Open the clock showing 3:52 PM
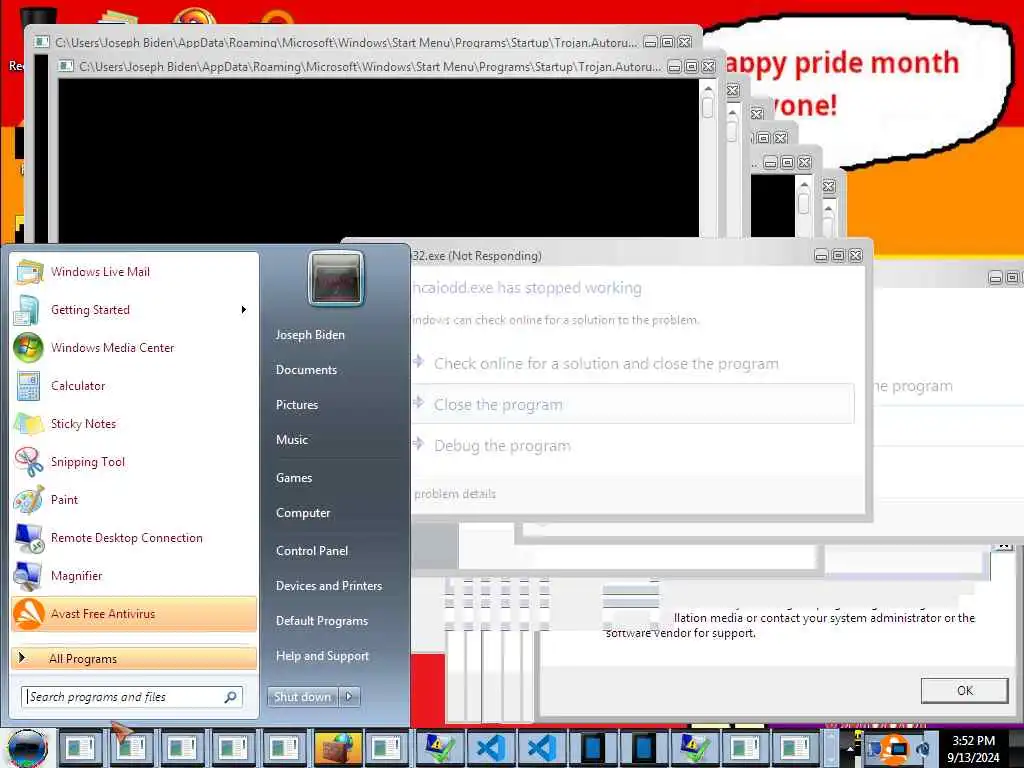Image resolution: width=1024 pixels, height=768 pixels. [x=973, y=748]
